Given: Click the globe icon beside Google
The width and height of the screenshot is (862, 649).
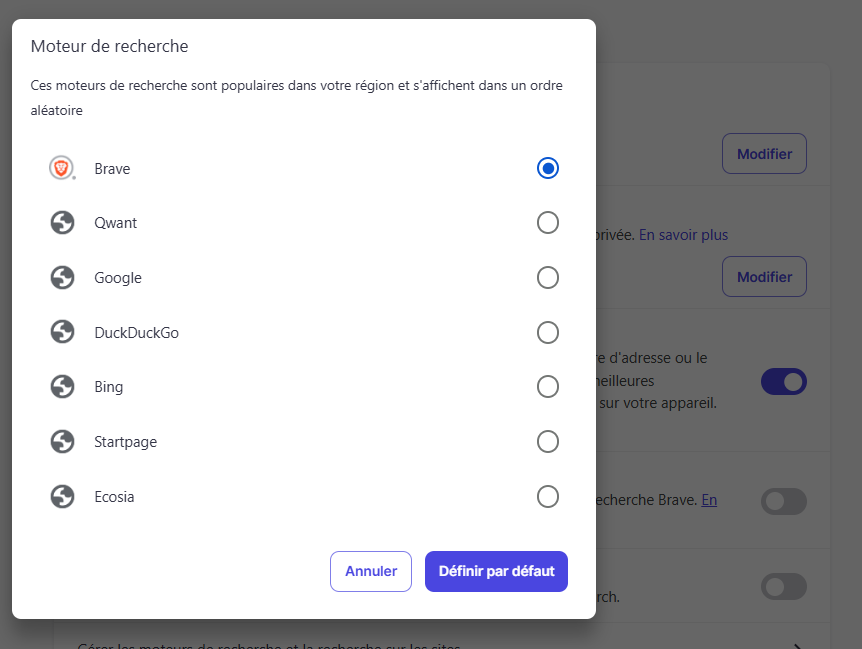Looking at the screenshot, I should click(x=63, y=278).
